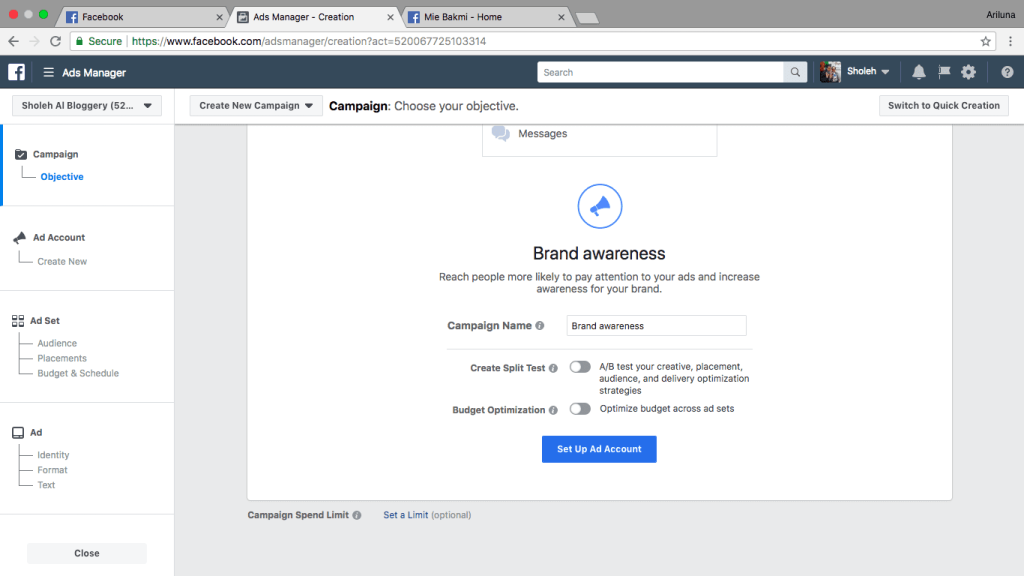The width and height of the screenshot is (1024, 576).
Task: Open the help question mark icon
Action: click(1007, 72)
